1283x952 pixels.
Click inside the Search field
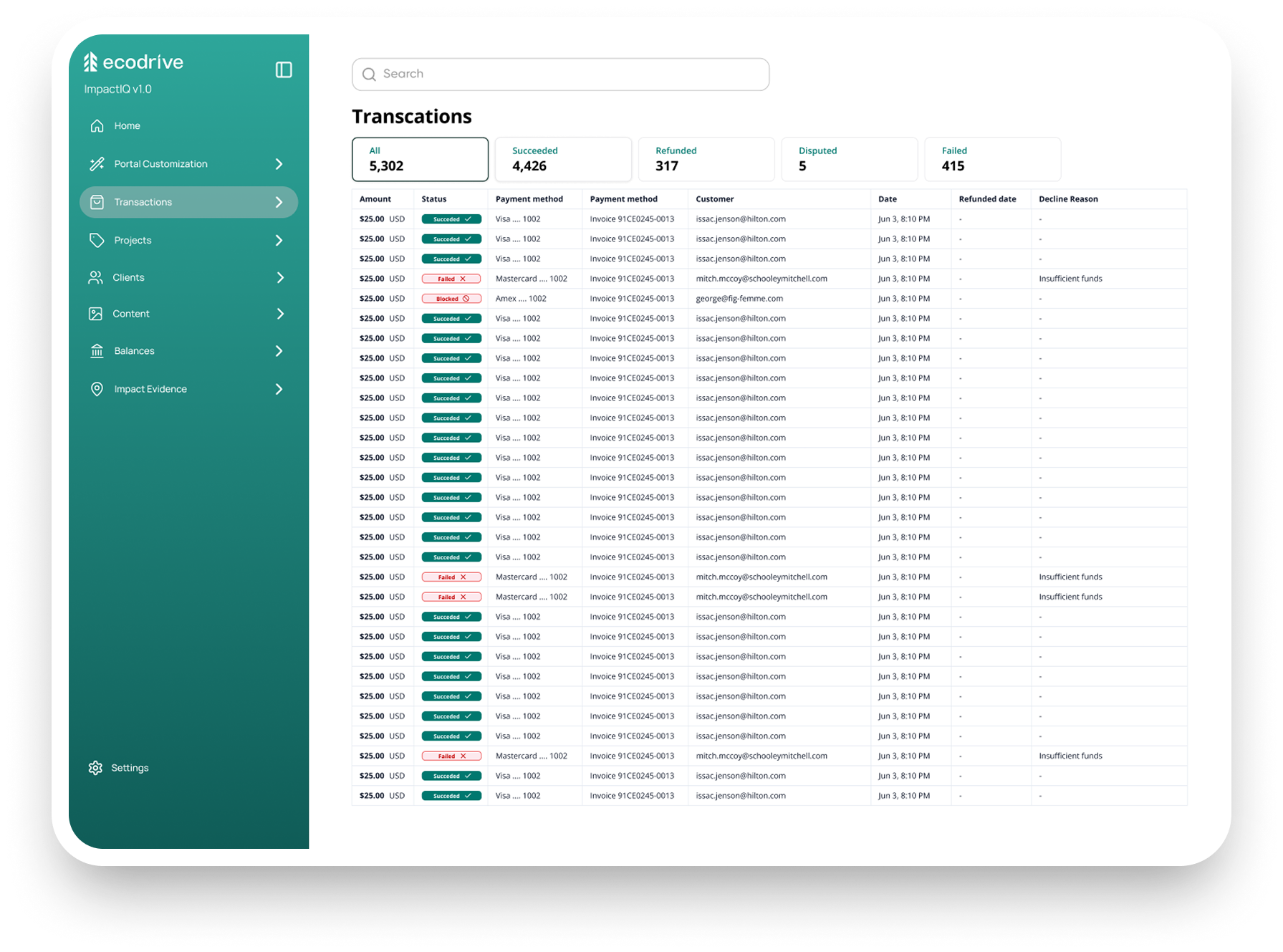tap(560, 74)
